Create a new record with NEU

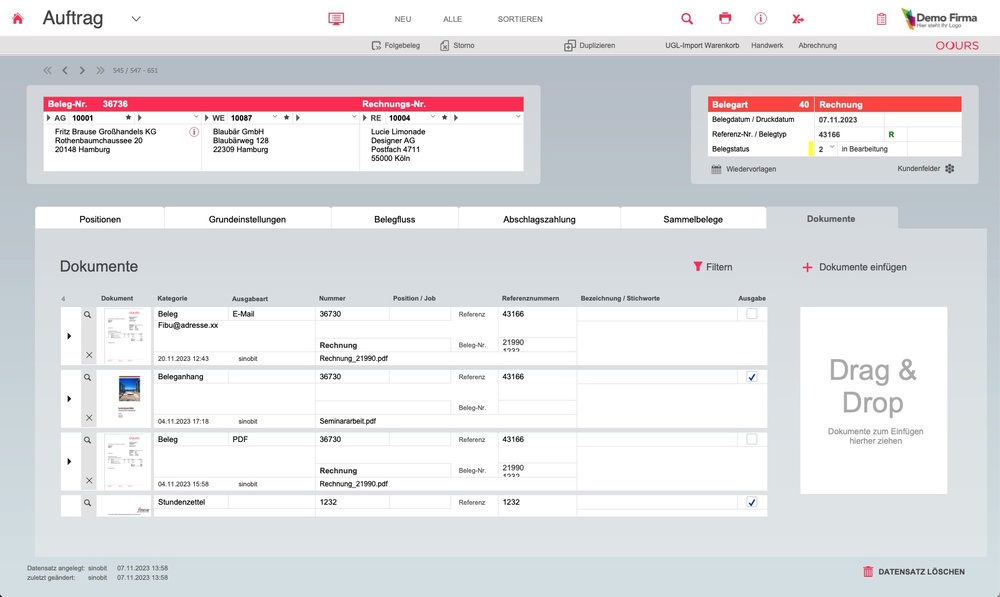pyautogui.click(x=402, y=19)
